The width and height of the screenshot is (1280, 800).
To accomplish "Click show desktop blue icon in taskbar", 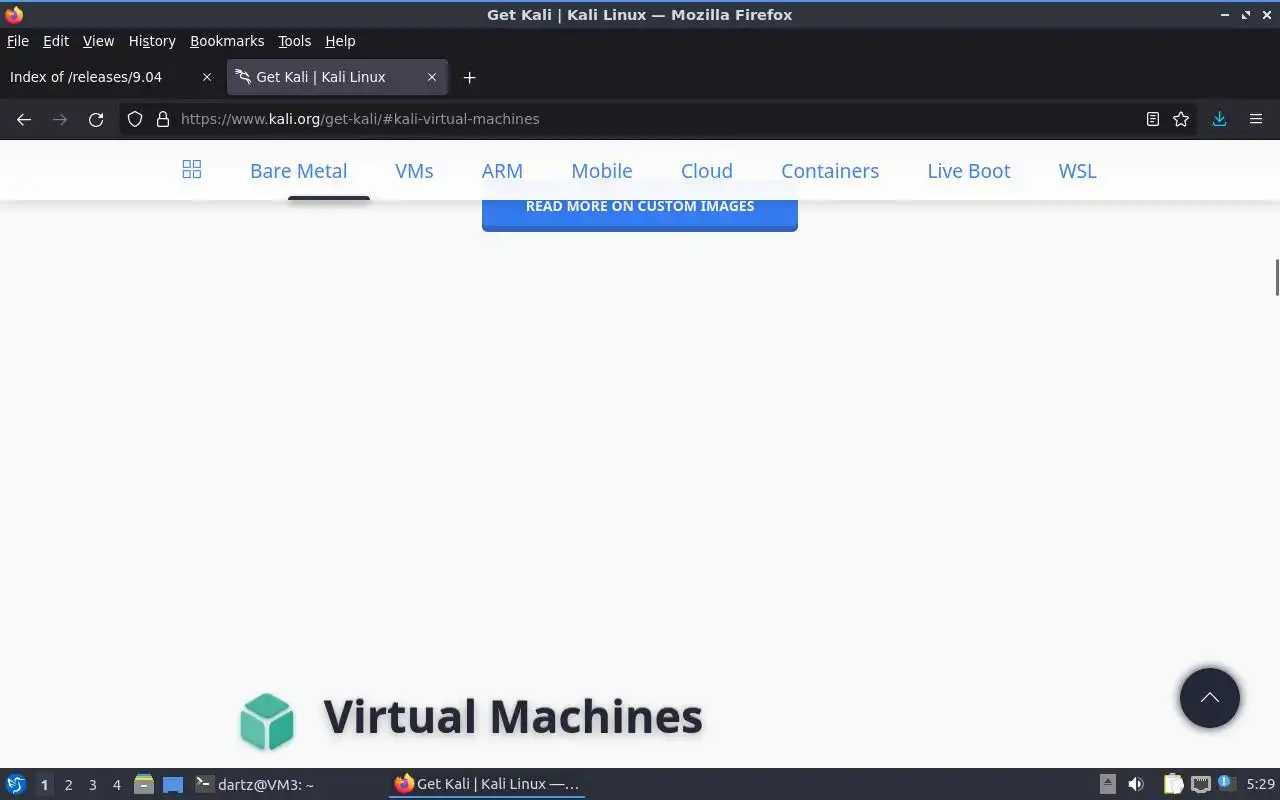I will pos(173,784).
